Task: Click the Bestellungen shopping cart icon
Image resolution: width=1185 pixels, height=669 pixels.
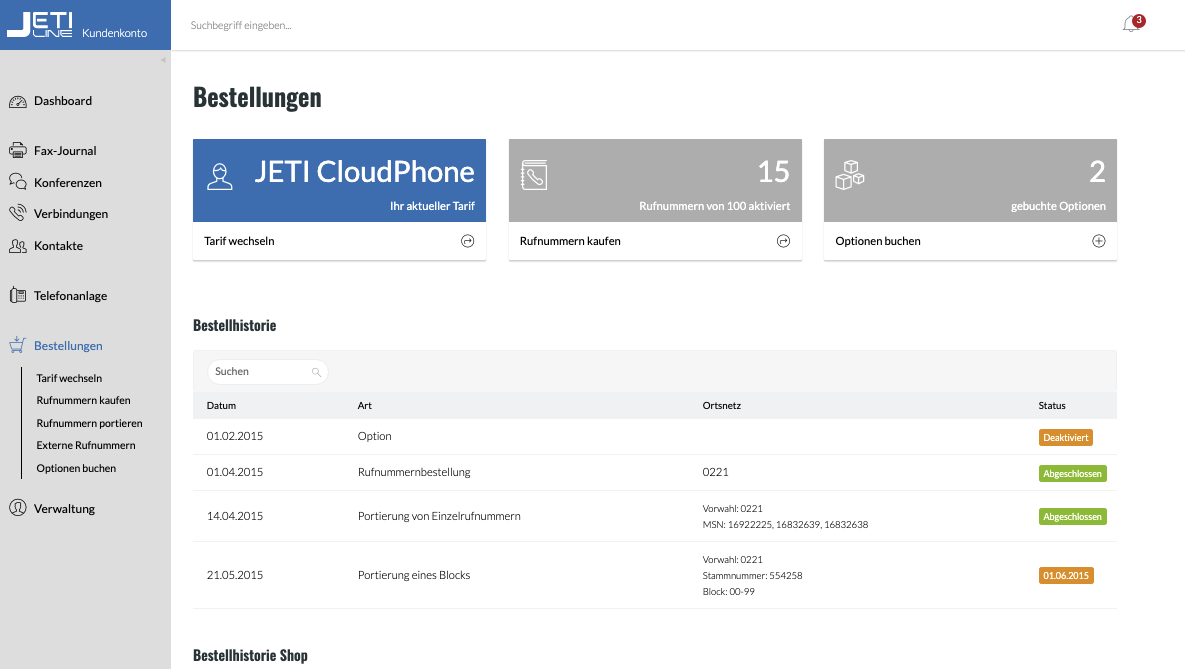Action: 17,345
